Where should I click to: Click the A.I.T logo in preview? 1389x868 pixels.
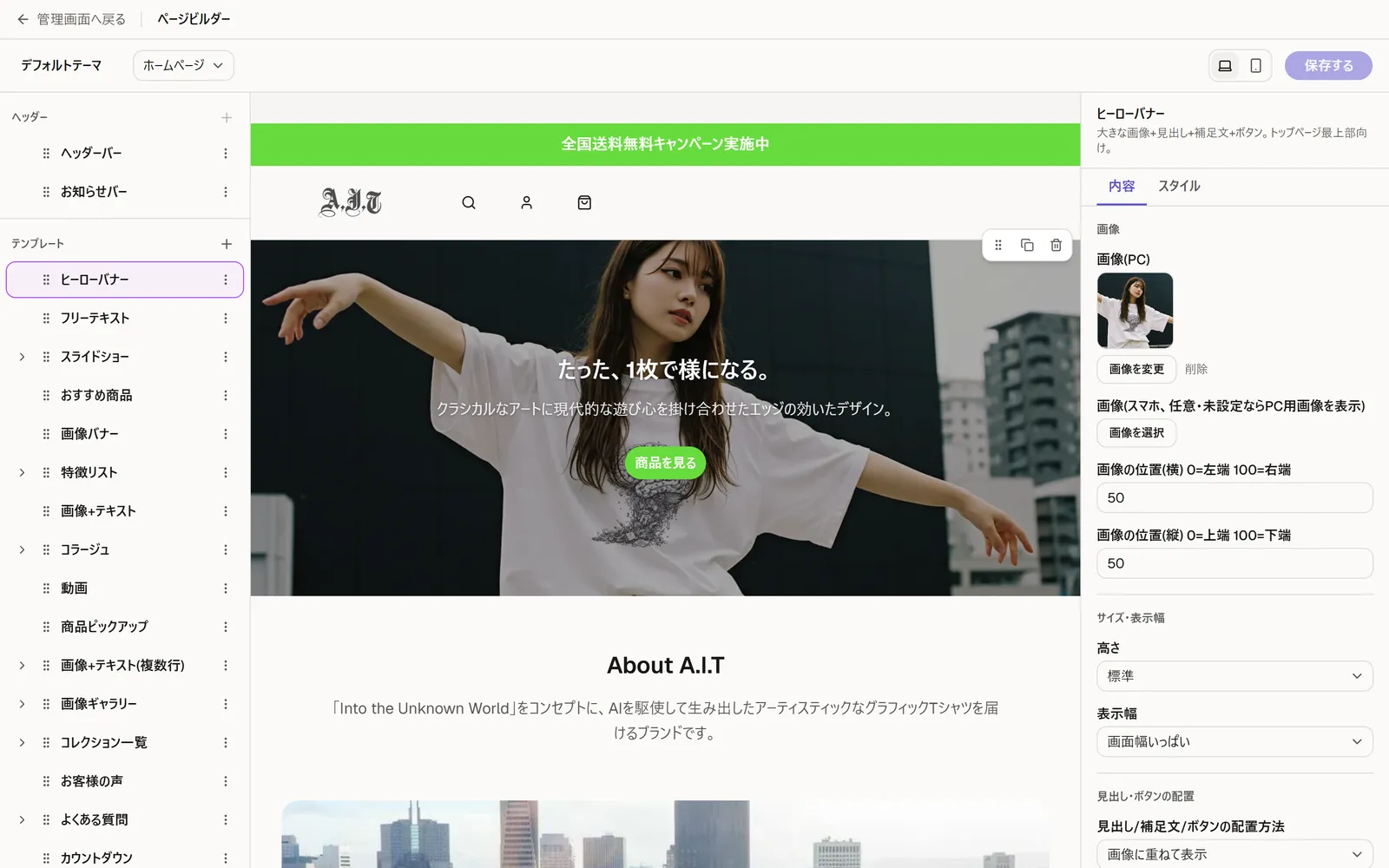pyautogui.click(x=351, y=202)
